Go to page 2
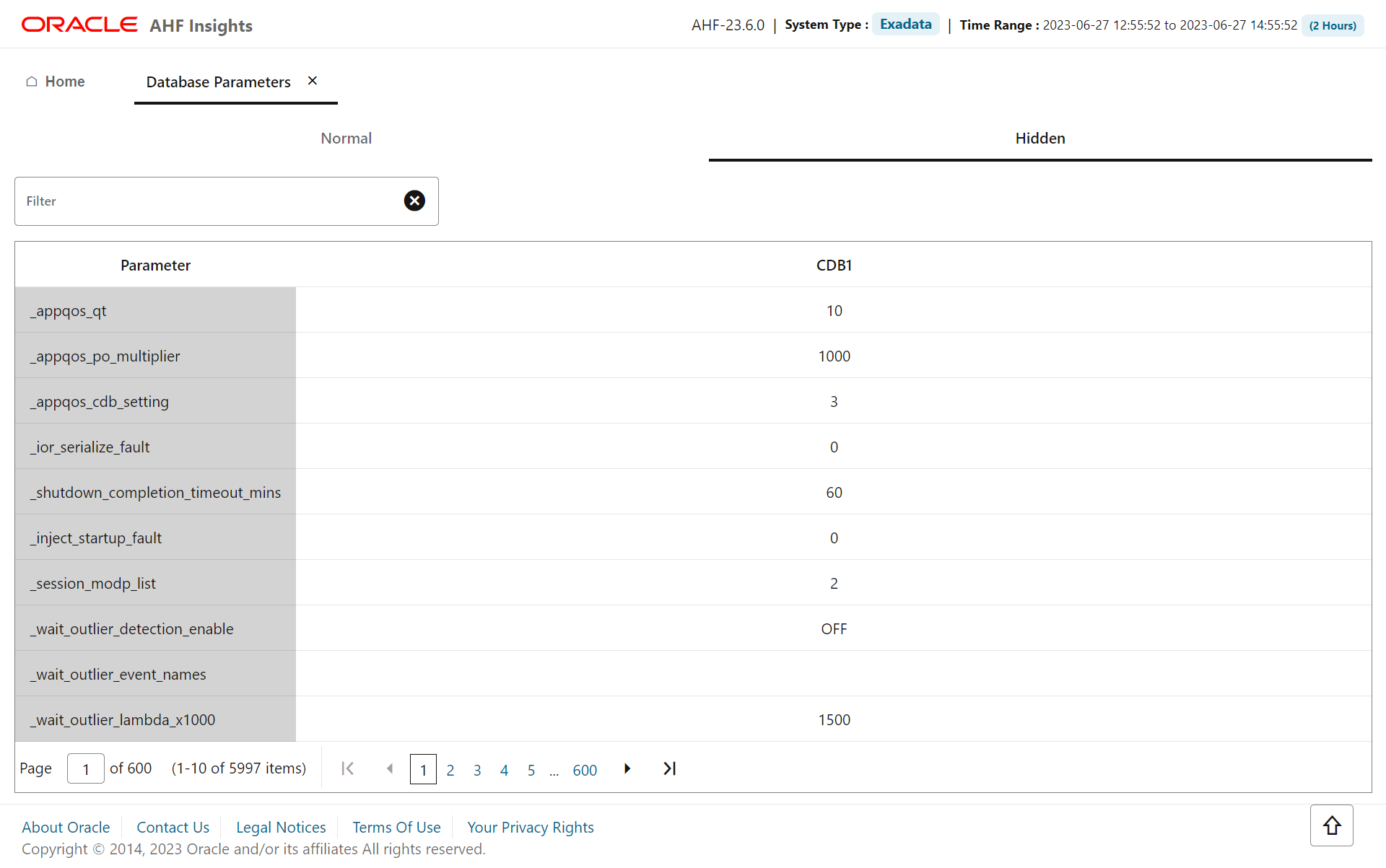This screenshot has height=868, width=1386. 450,770
